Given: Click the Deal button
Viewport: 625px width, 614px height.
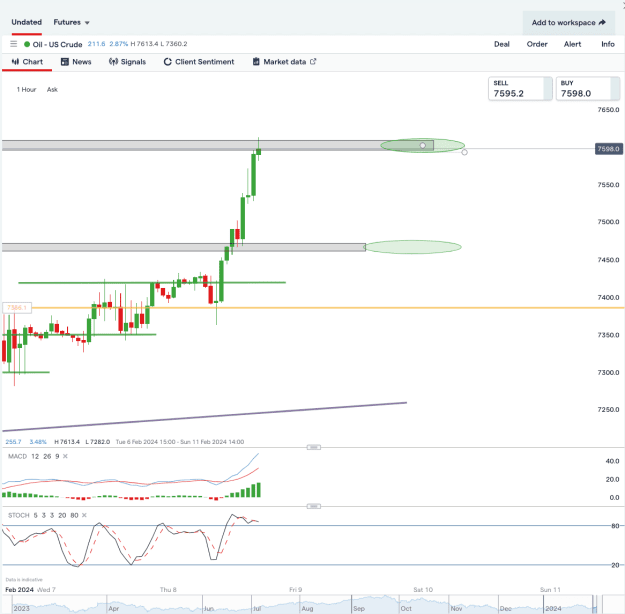Looking at the screenshot, I should click(x=501, y=44).
